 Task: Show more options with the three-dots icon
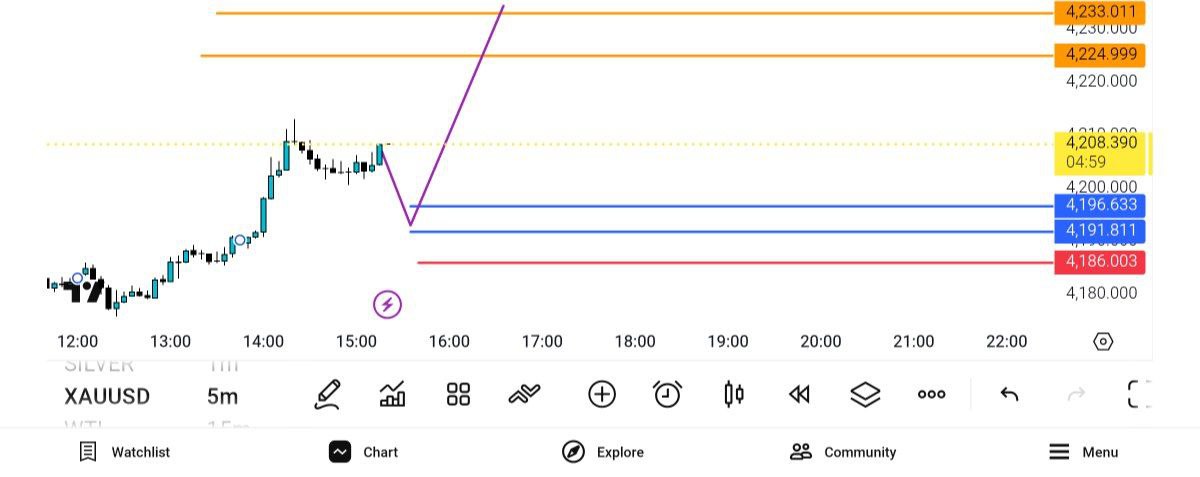[931, 395]
